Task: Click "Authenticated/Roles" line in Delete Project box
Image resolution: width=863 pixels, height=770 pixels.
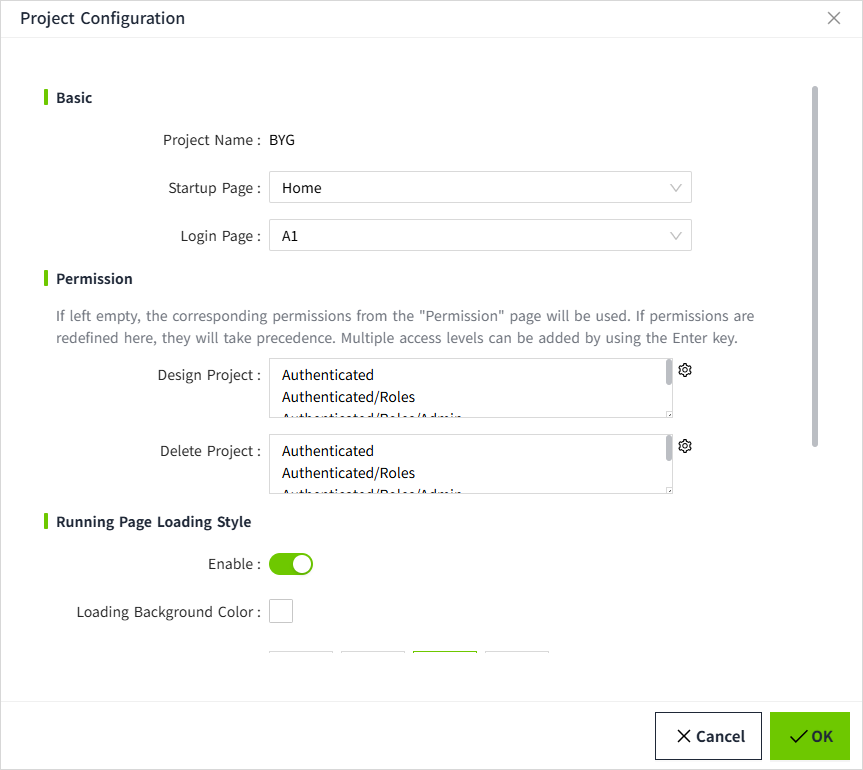Action: point(348,473)
